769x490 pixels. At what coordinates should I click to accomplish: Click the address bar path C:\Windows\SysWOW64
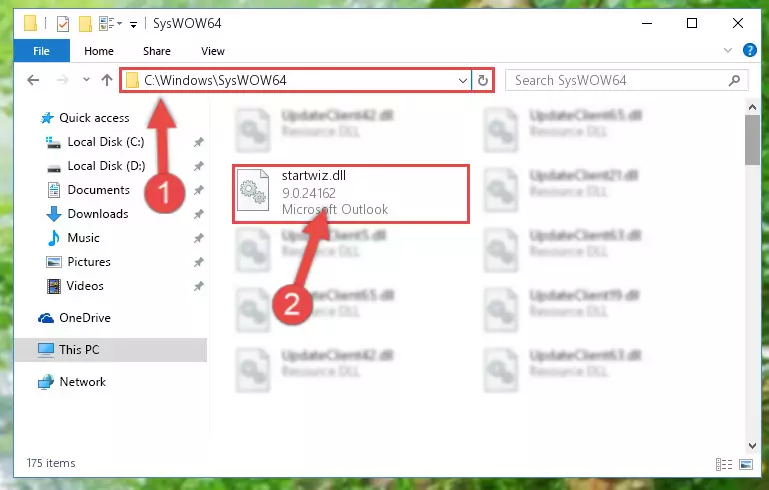tap(215, 80)
